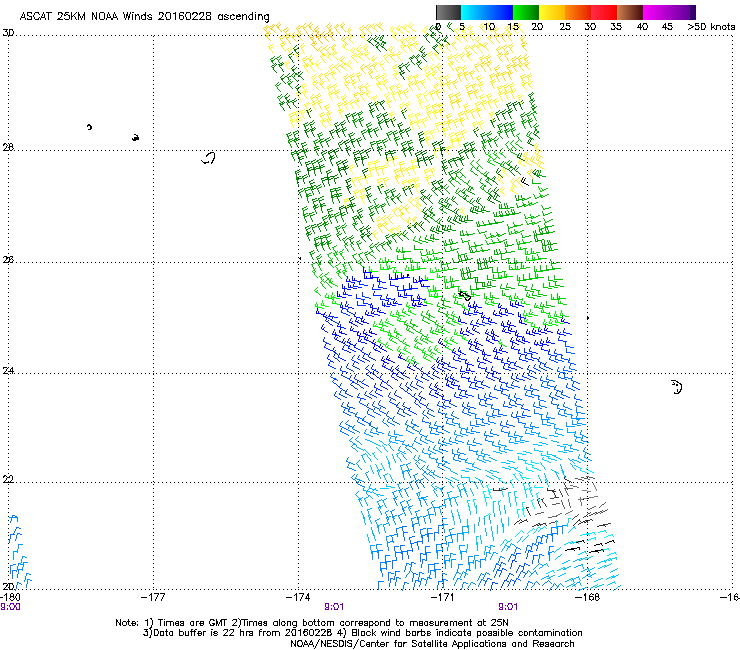
Task: Click the dark purple legend color above >50
Action: 692,12
